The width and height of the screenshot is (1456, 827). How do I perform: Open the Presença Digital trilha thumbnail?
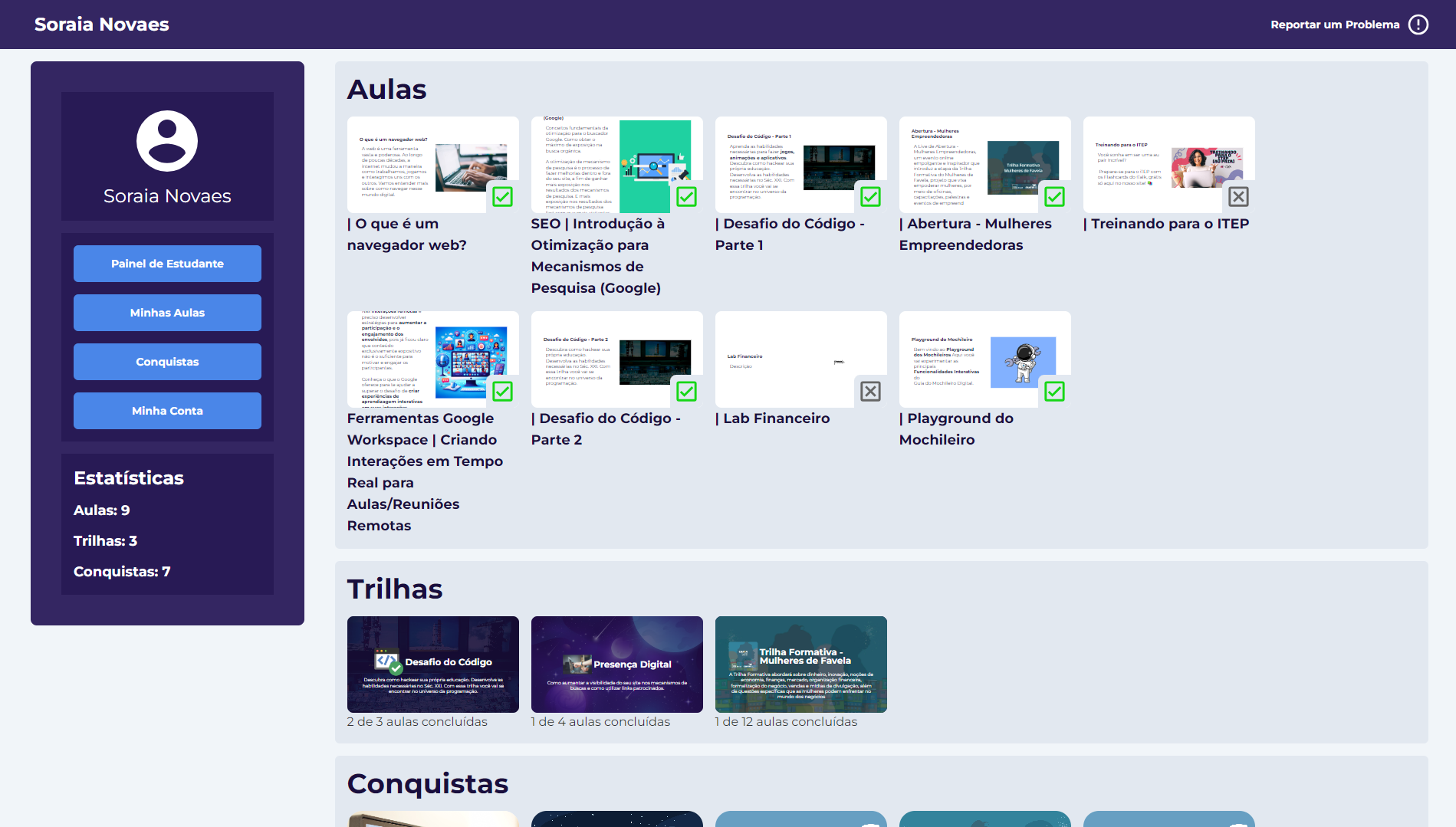[x=616, y=664]
